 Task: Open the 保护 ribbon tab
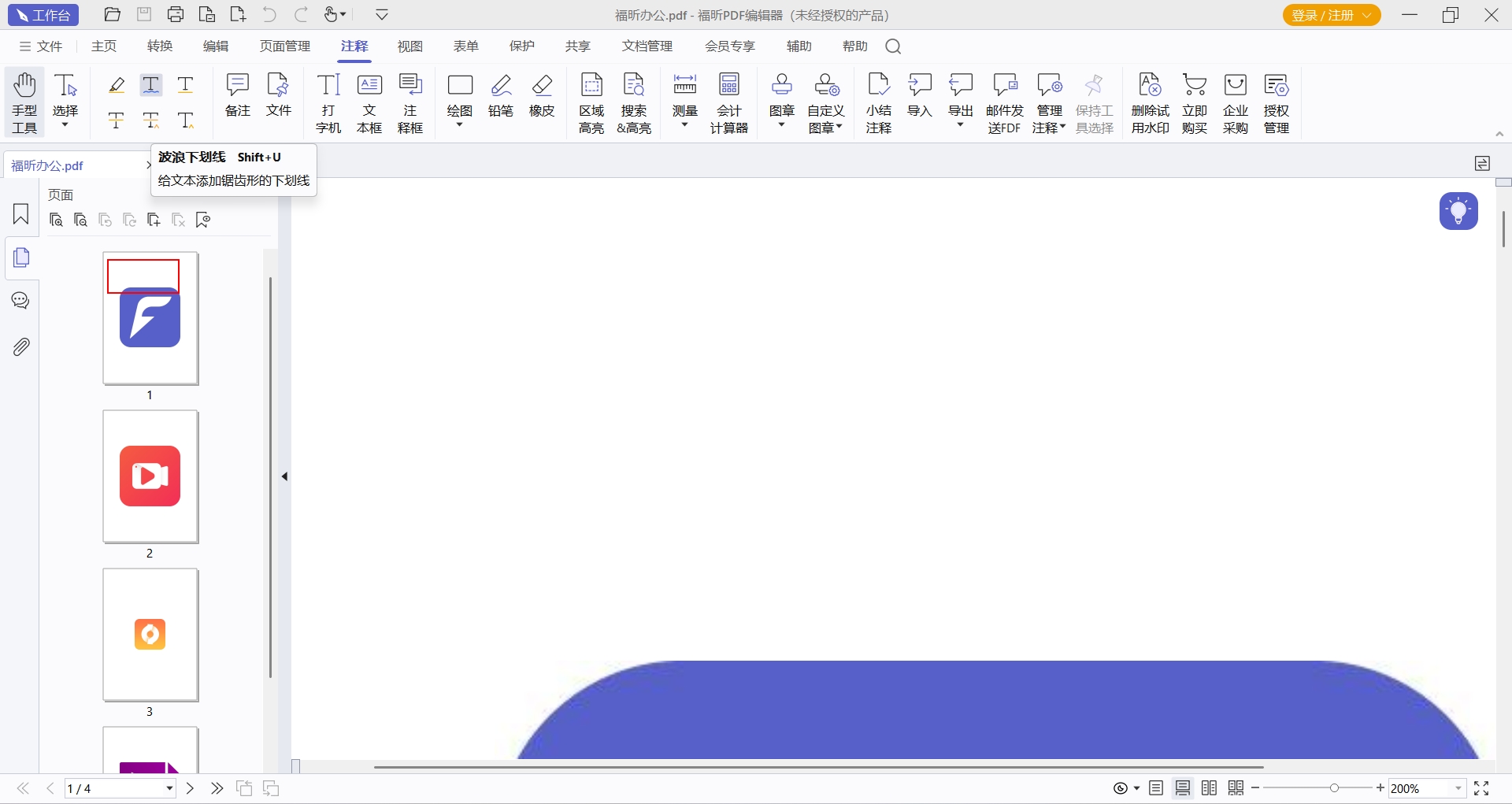point(521,46)
